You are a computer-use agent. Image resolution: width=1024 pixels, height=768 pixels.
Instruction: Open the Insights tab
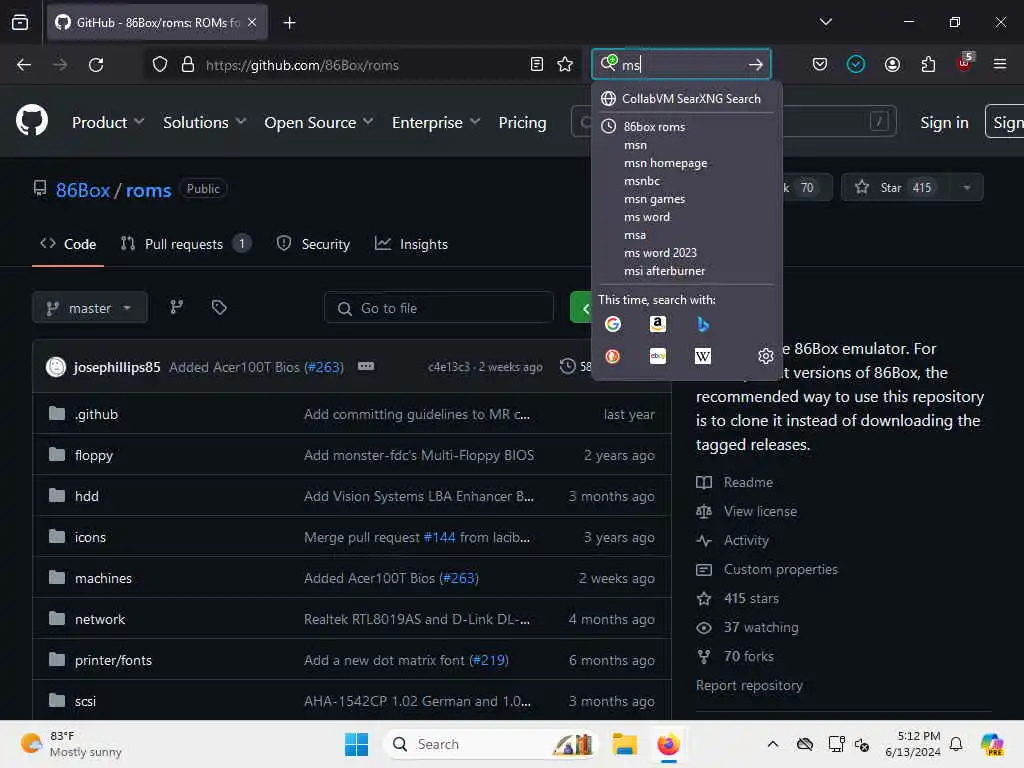[x=411, y=244]
